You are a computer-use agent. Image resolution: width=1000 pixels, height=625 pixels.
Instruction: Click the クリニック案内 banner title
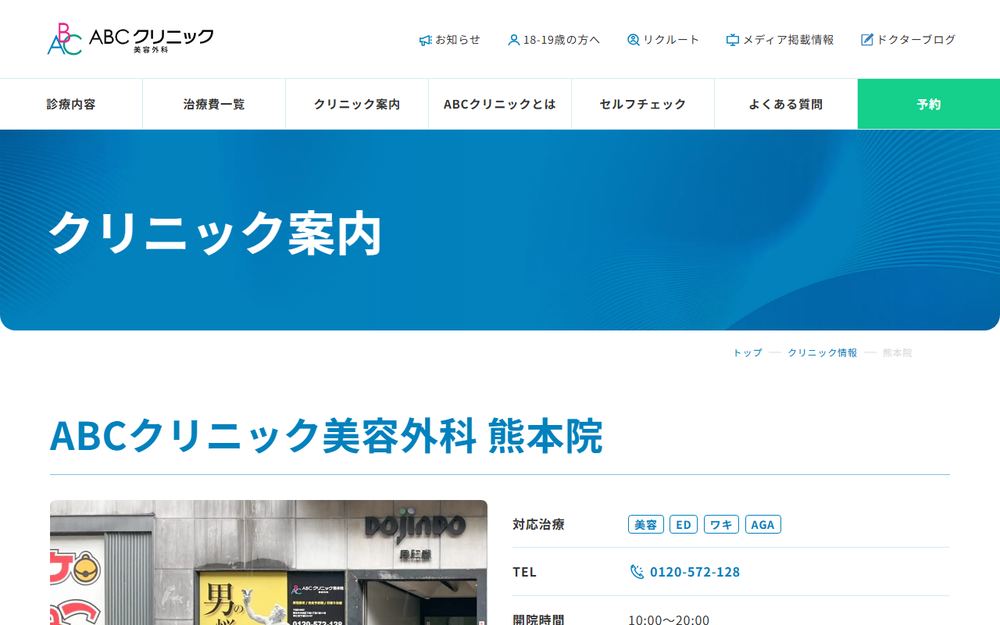coord(216,233)
